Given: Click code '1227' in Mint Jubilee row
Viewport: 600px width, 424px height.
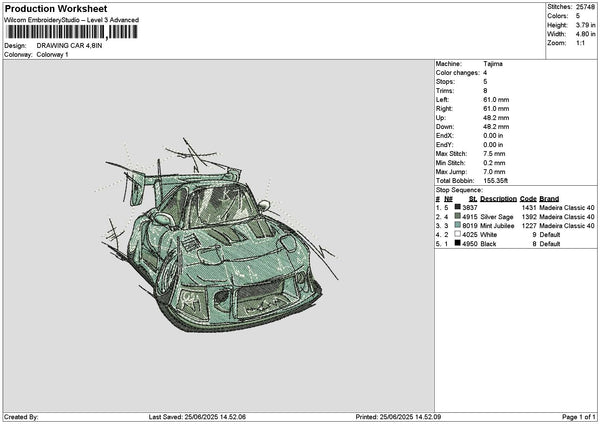Looking at the screenshot, I should tap(529, 226).
